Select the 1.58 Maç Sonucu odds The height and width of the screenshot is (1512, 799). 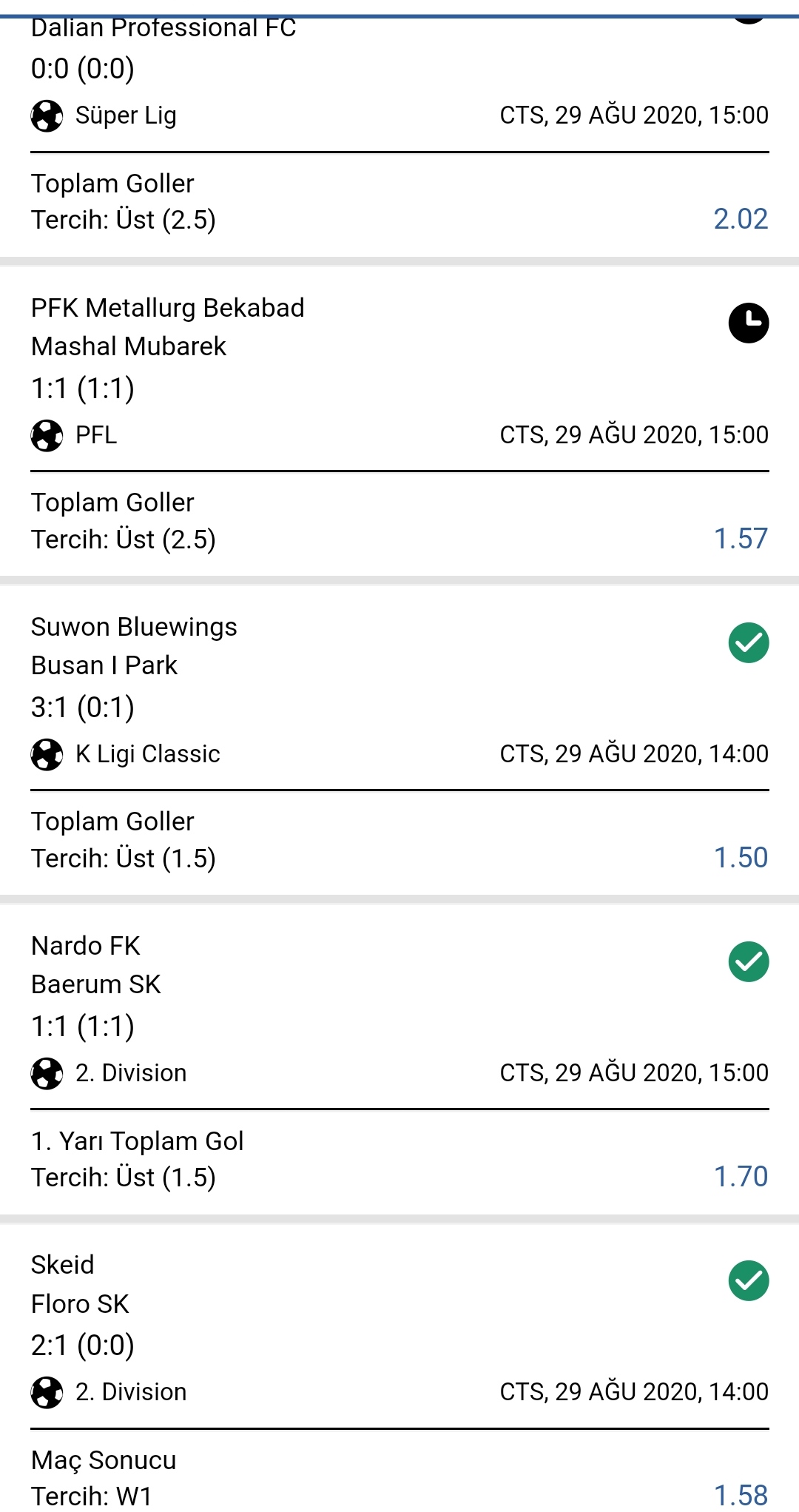point(741,1495)
